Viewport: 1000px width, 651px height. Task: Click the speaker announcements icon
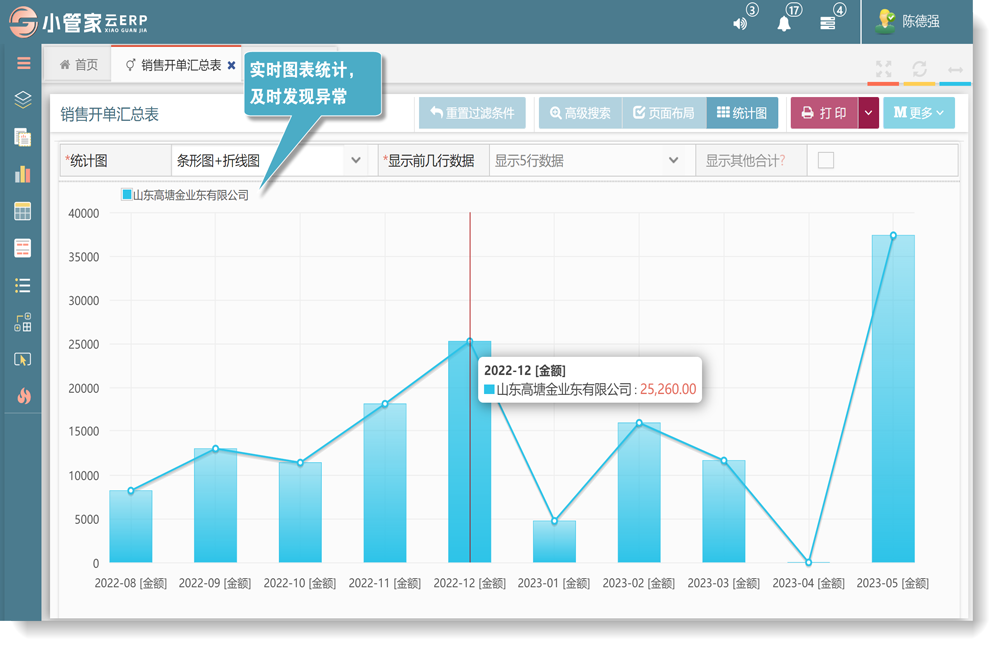point(741,23)
